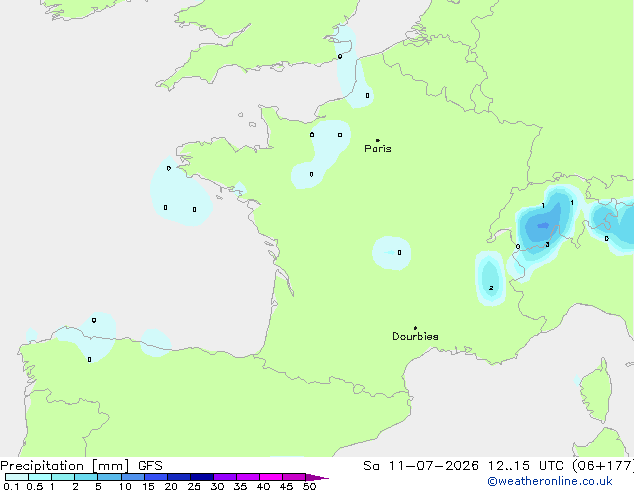Image resolution: width=634 pixels, height=490 pixels.
Task: Click the Paris city label
Action: pyautogui.click(x=378, y=149)
